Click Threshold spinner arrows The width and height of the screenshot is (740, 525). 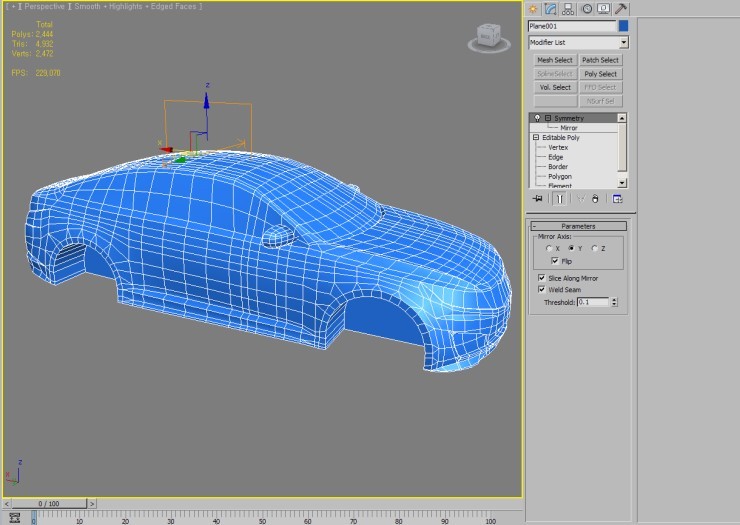tap(614, 302)
